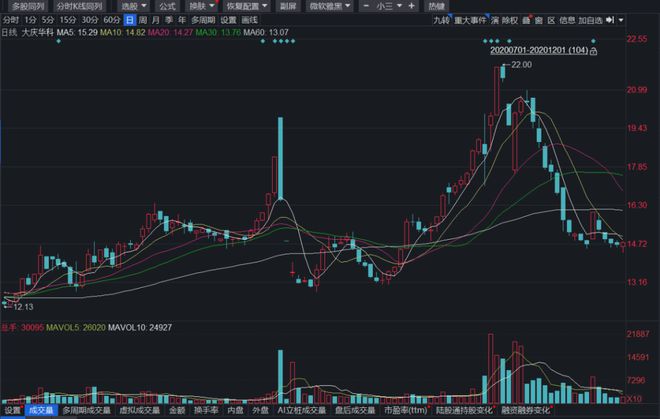Click the MAVOL5: 26020 label

coord(76,328)
